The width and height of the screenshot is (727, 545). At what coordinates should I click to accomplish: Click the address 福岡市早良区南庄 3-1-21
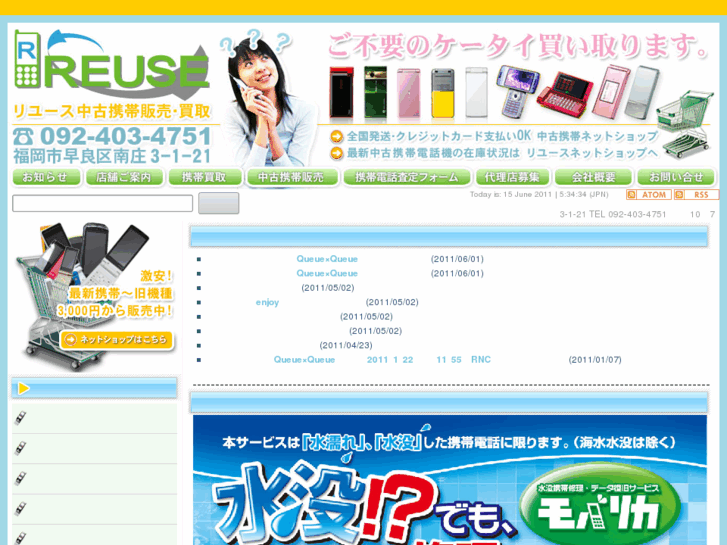pos(112,156)
